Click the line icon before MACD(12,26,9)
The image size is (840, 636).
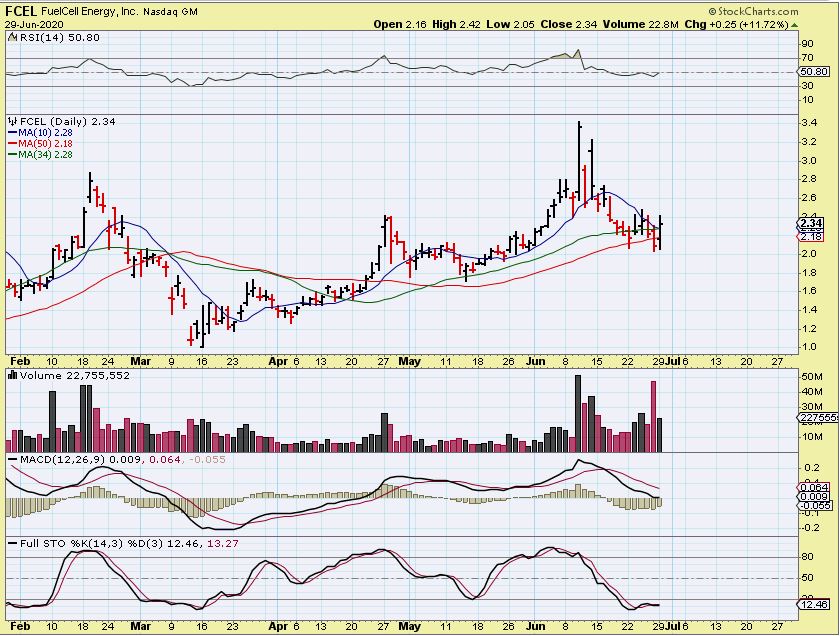click(x=13, y=460)
